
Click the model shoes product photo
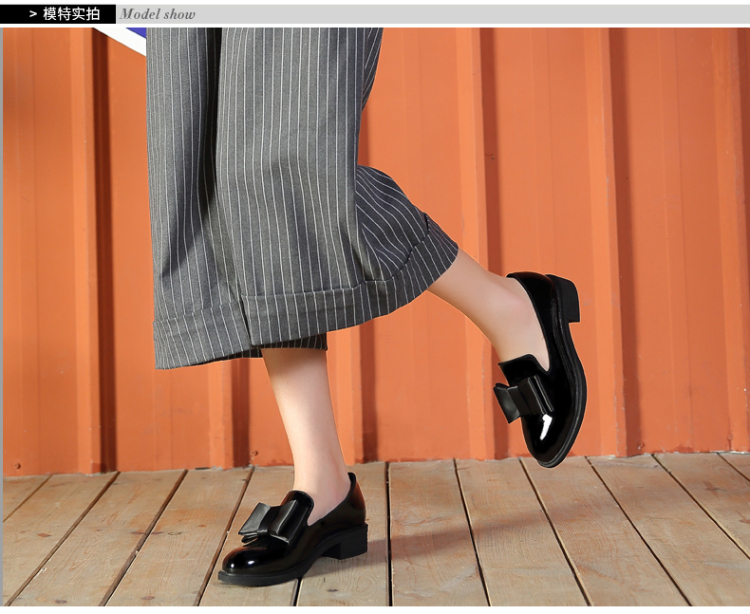tap(376, 317)
